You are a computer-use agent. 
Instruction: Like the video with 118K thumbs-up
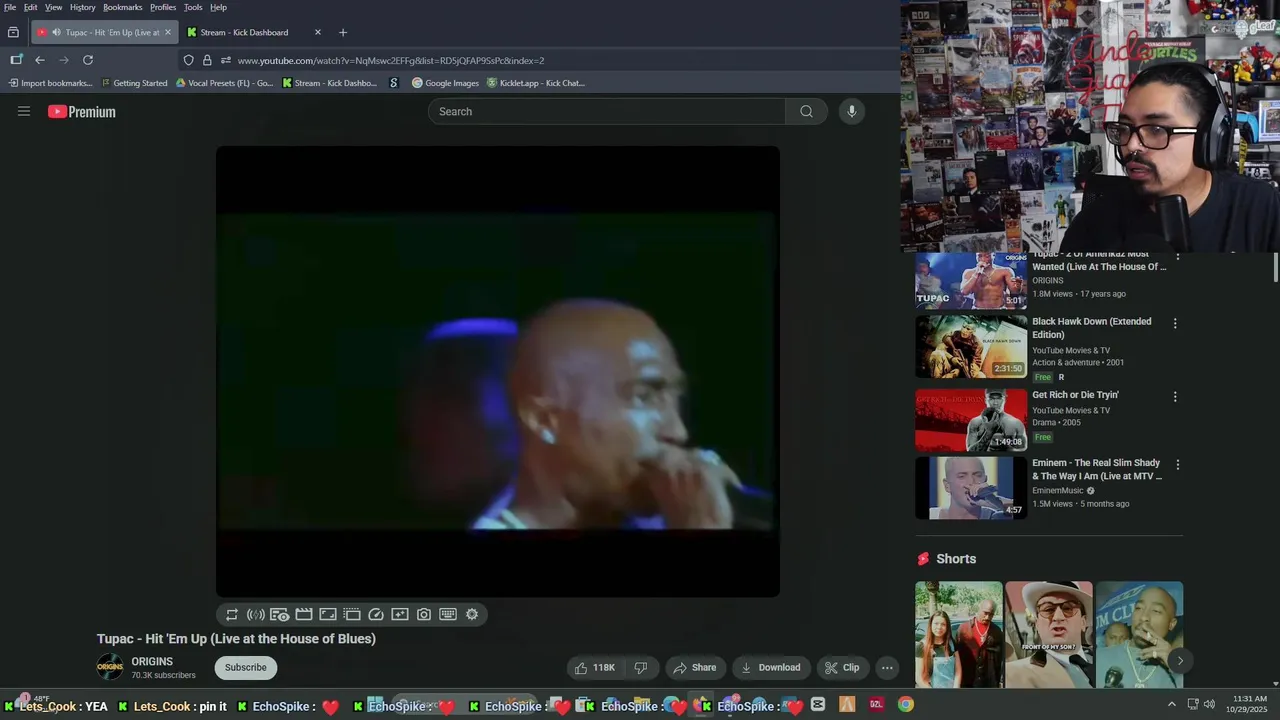[595, 668]
